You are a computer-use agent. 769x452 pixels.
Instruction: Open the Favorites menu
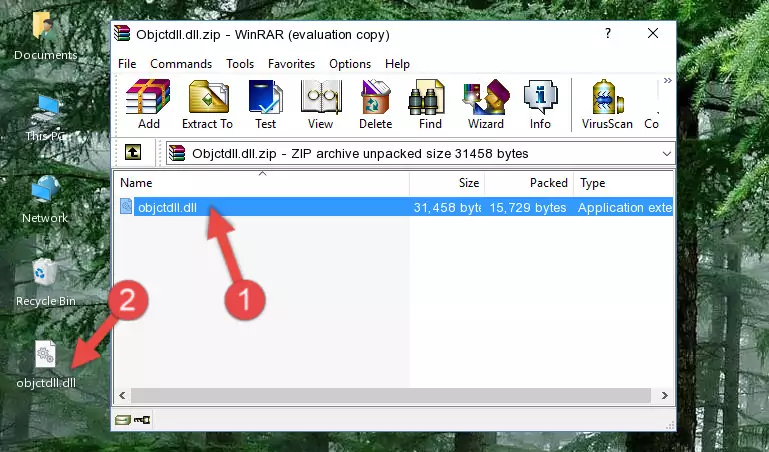(291, 64)
